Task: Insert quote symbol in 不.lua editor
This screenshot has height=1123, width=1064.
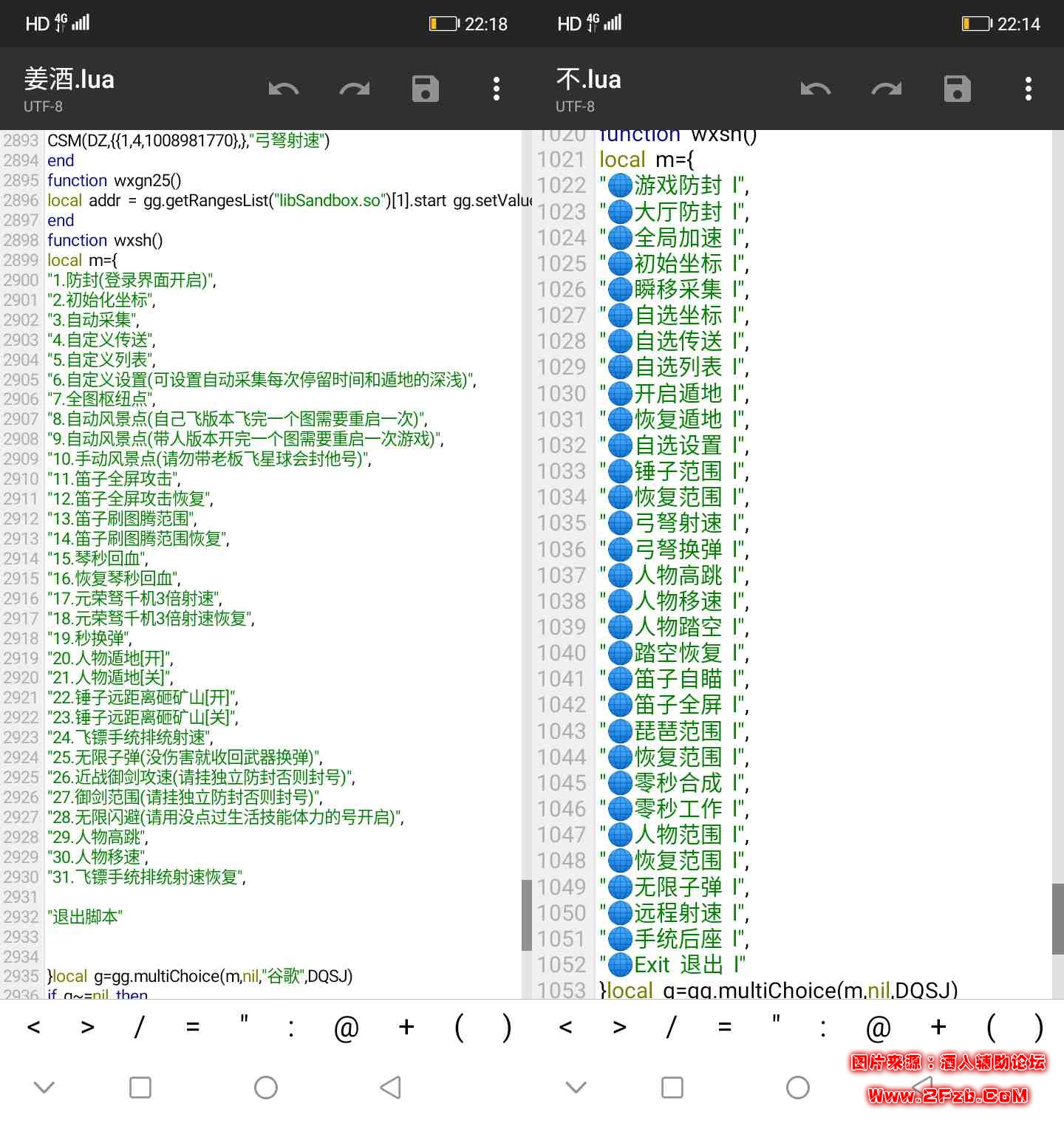Action: 776,1020
